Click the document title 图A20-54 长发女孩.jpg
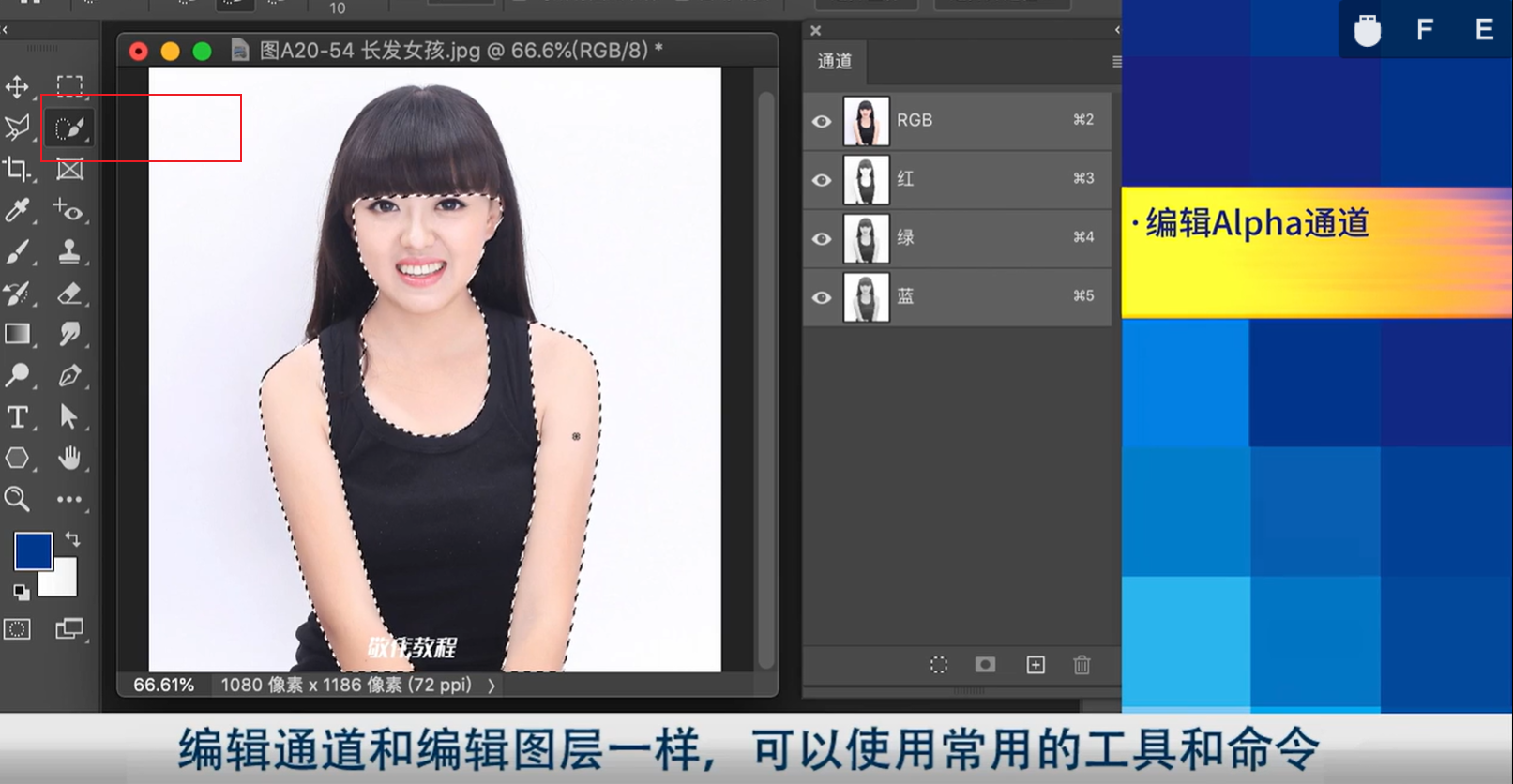 (370, 50)
